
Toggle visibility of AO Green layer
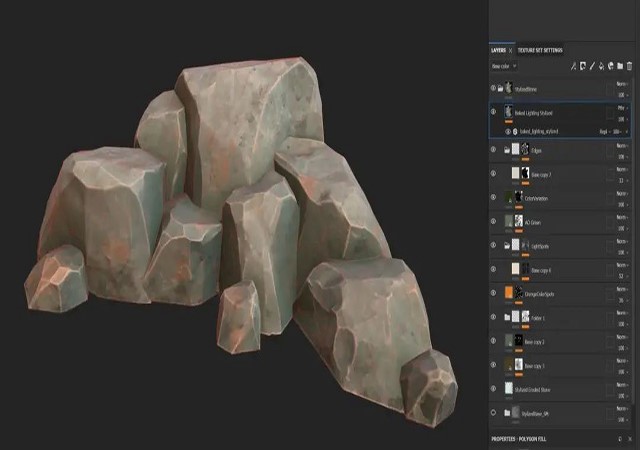coord(494,222)
